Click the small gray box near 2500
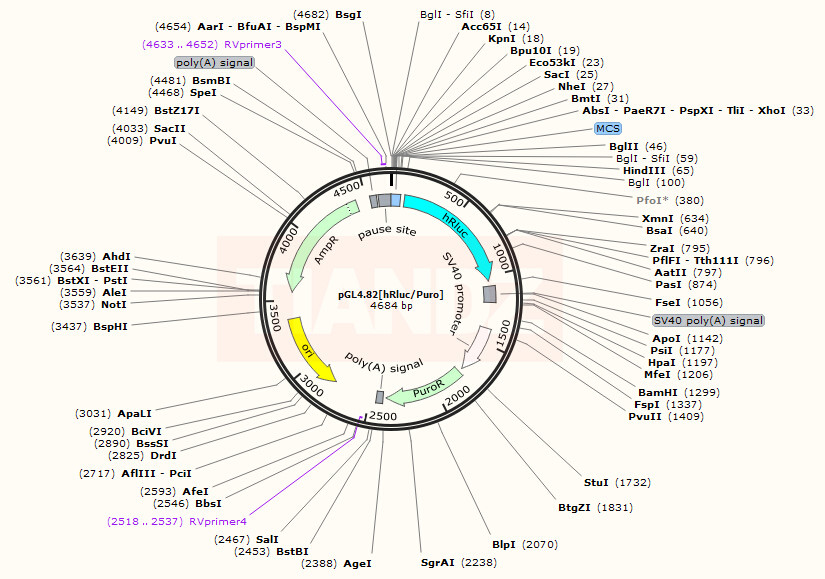 pos(380,397)
